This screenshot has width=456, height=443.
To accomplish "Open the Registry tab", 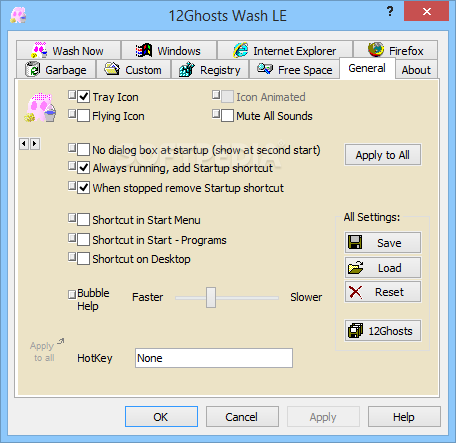I will coord(210,70).
